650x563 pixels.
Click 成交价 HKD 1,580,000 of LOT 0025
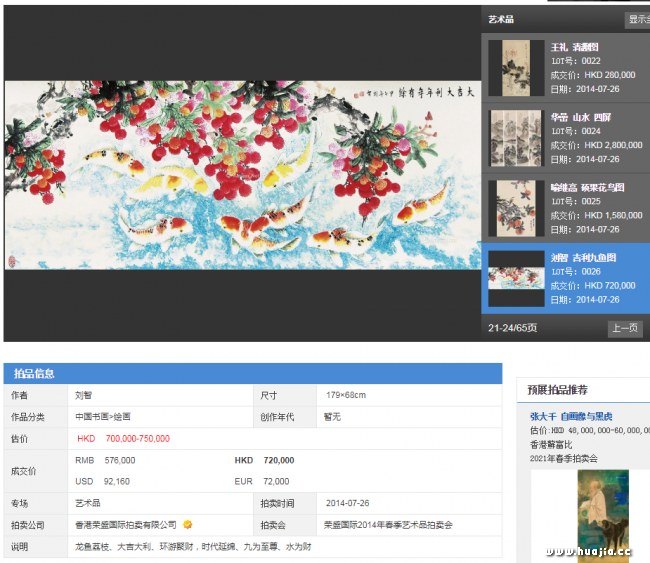click(x=597, y=216)
